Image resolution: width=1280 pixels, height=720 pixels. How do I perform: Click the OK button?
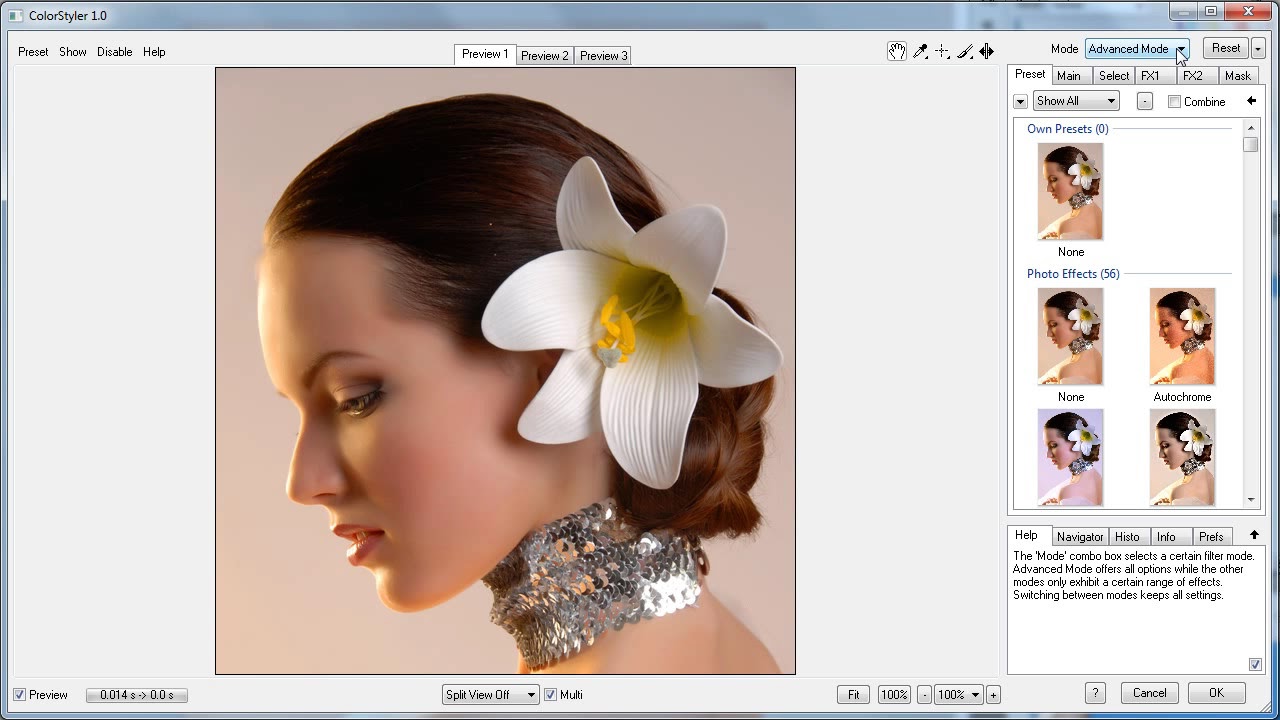(1216, 693)
